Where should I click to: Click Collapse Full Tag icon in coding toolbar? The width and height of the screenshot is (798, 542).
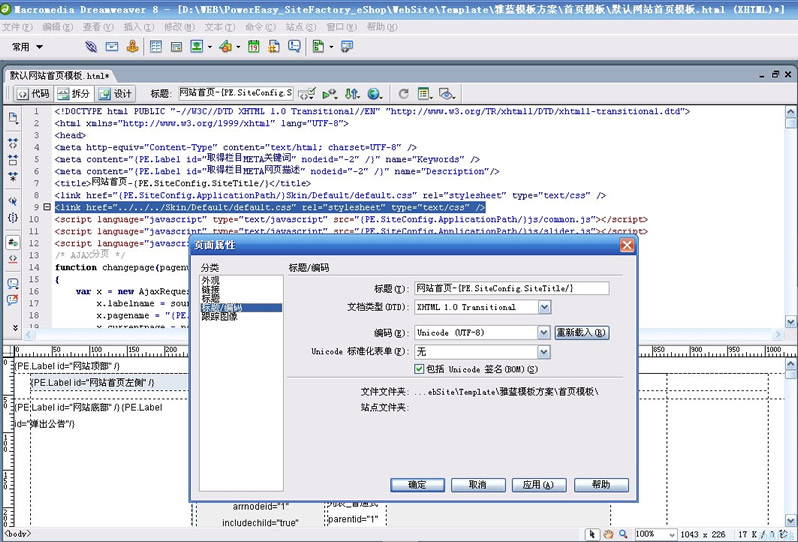click(13, 143)
